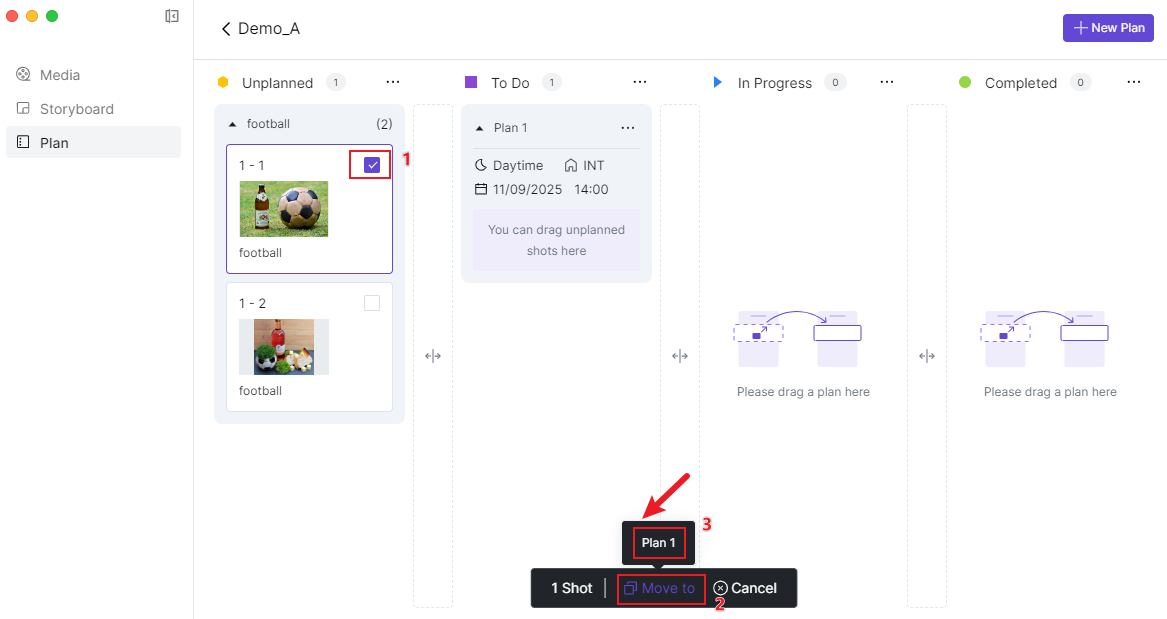The image size is (1167, 619).
Task: Cancel the shot selection
Action: point(745,588)
